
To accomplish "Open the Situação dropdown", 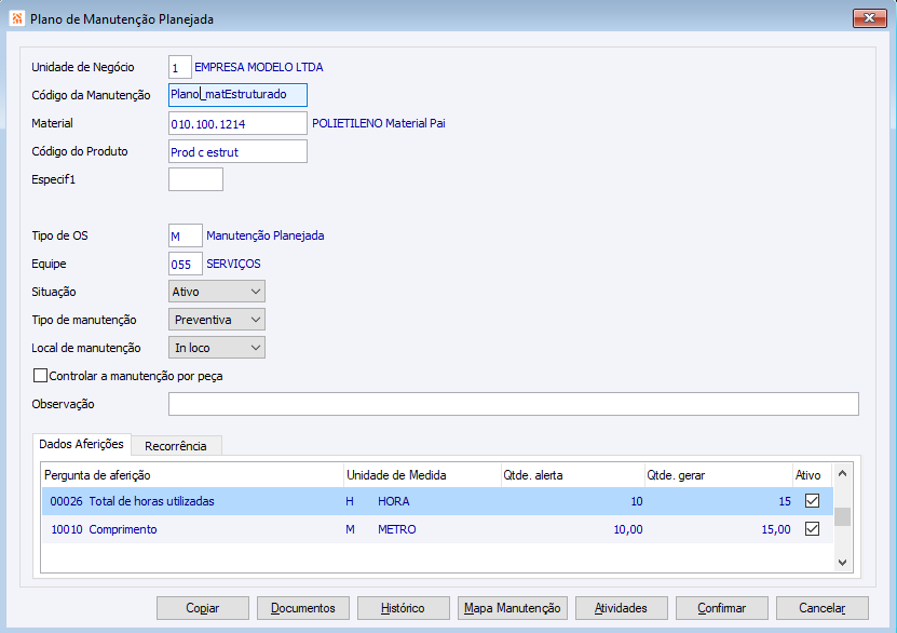I will click(x=217, y=292).
